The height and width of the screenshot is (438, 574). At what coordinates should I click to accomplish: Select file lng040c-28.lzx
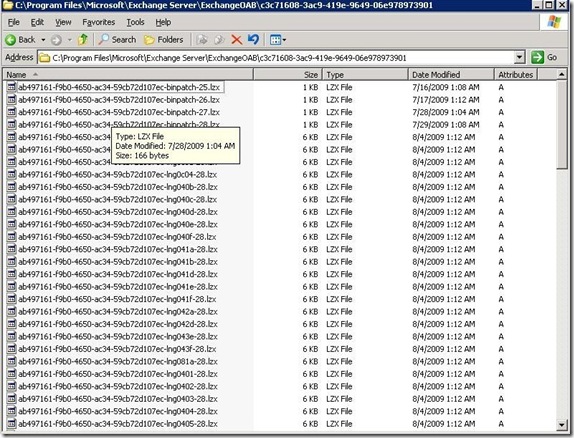[x=118, y=199]
